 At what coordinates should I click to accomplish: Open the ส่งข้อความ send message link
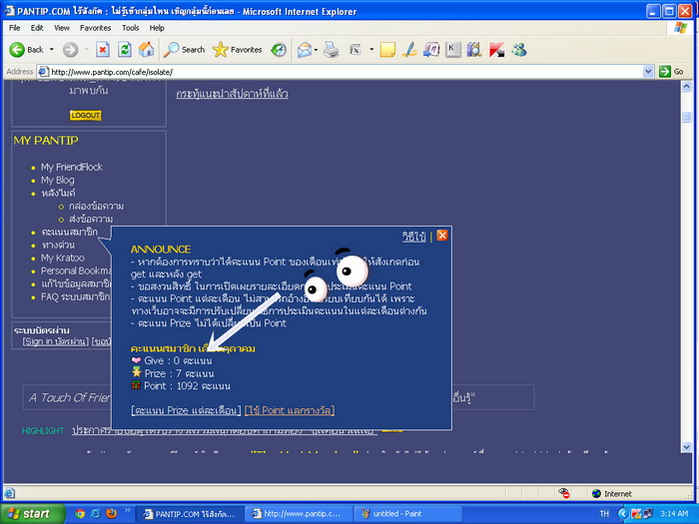(x=91, y=219)
